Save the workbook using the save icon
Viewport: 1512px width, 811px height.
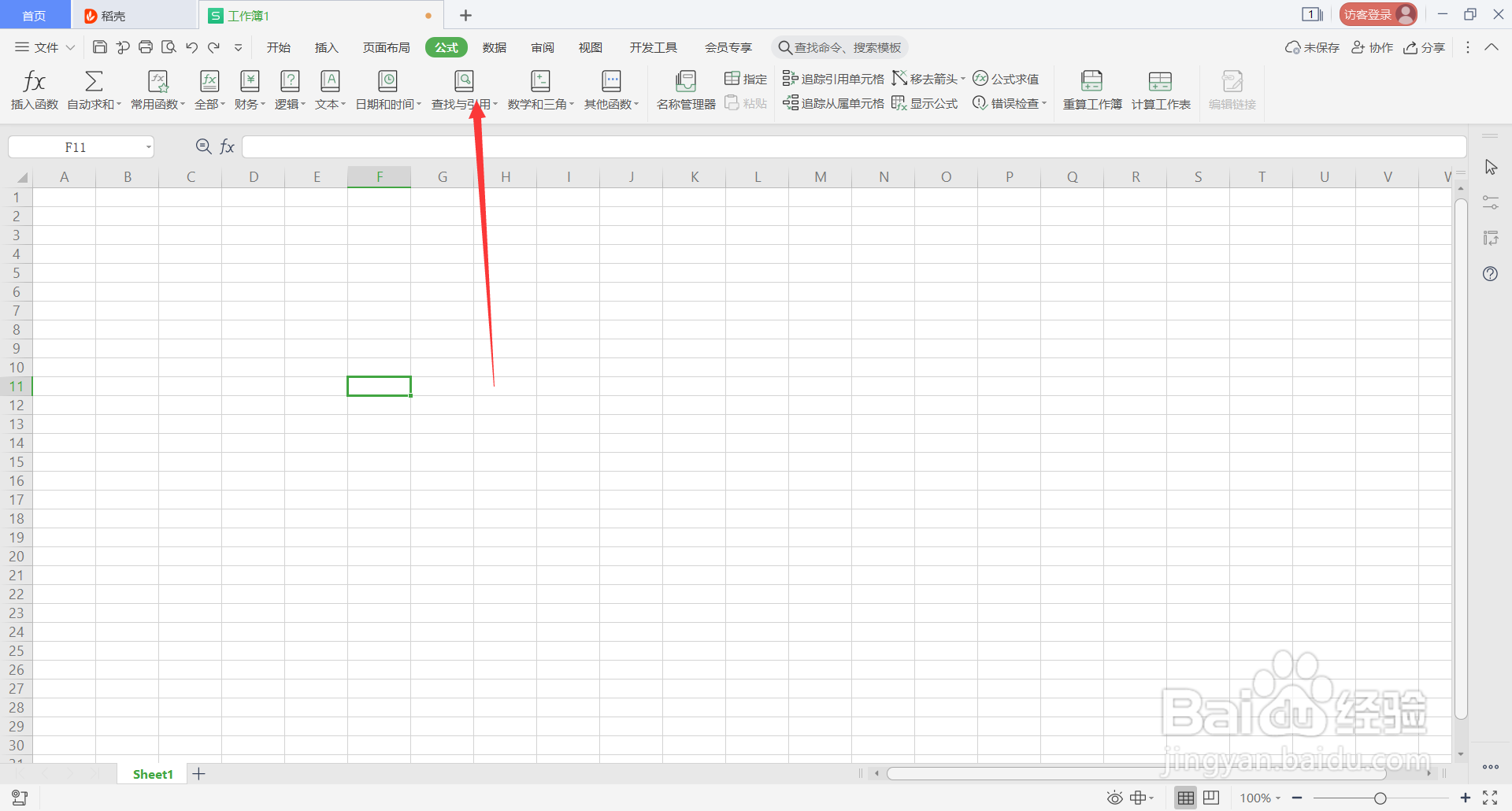coord(100,47)
